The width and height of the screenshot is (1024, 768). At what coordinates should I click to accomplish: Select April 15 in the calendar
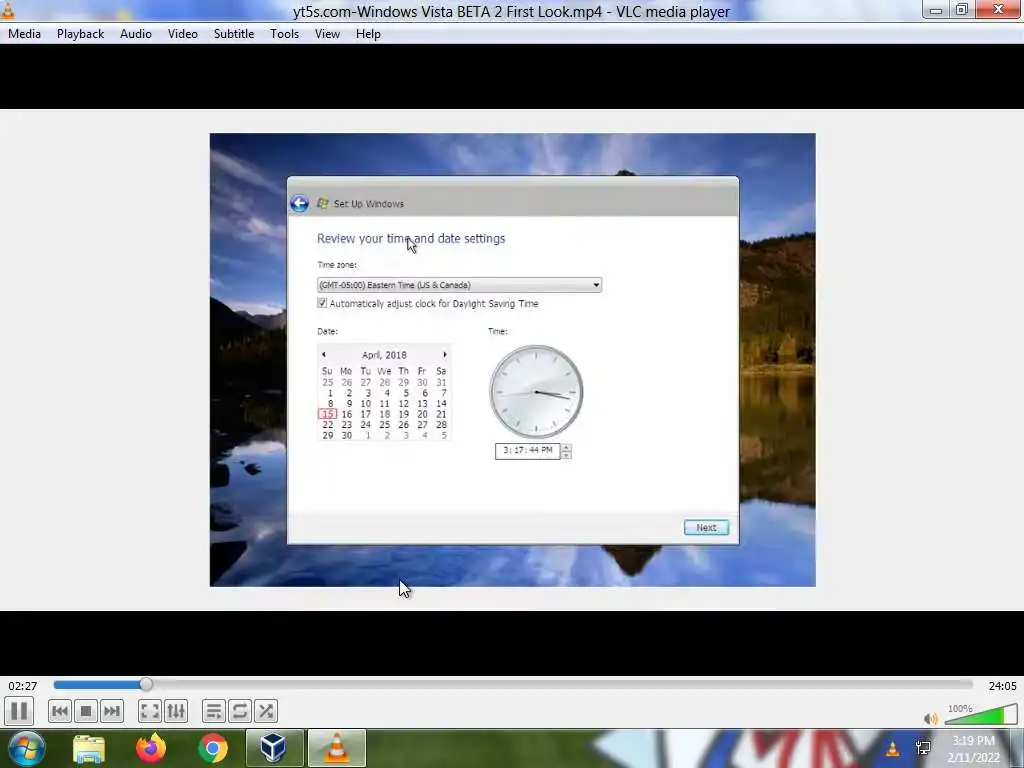point(328,414)
